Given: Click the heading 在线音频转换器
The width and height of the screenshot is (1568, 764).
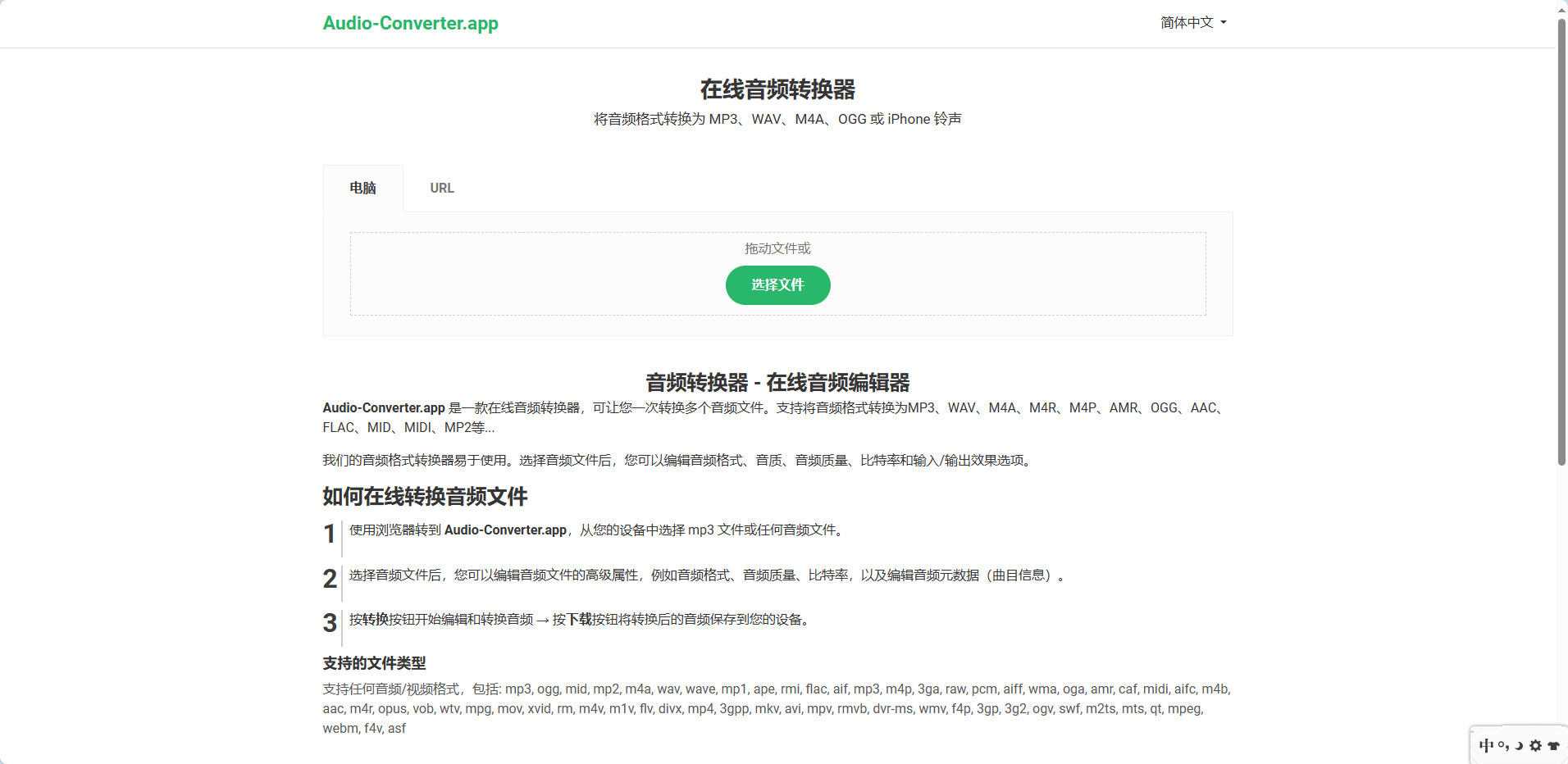Looking at the screenshot, I should [x=777, y=89].
